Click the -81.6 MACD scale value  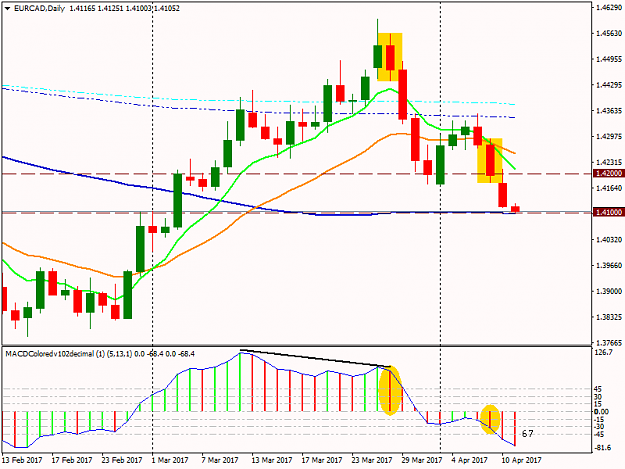(x=603, y=448)
